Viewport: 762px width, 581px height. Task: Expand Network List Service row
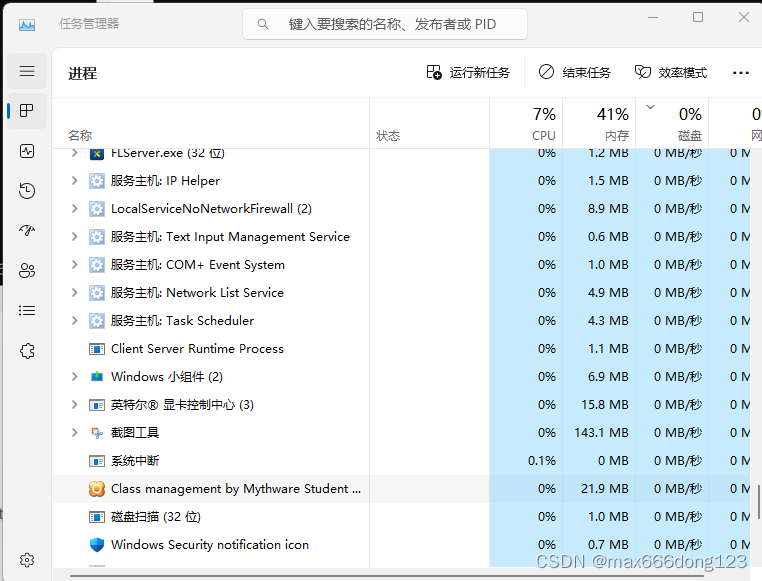click(x=74, y=292)
